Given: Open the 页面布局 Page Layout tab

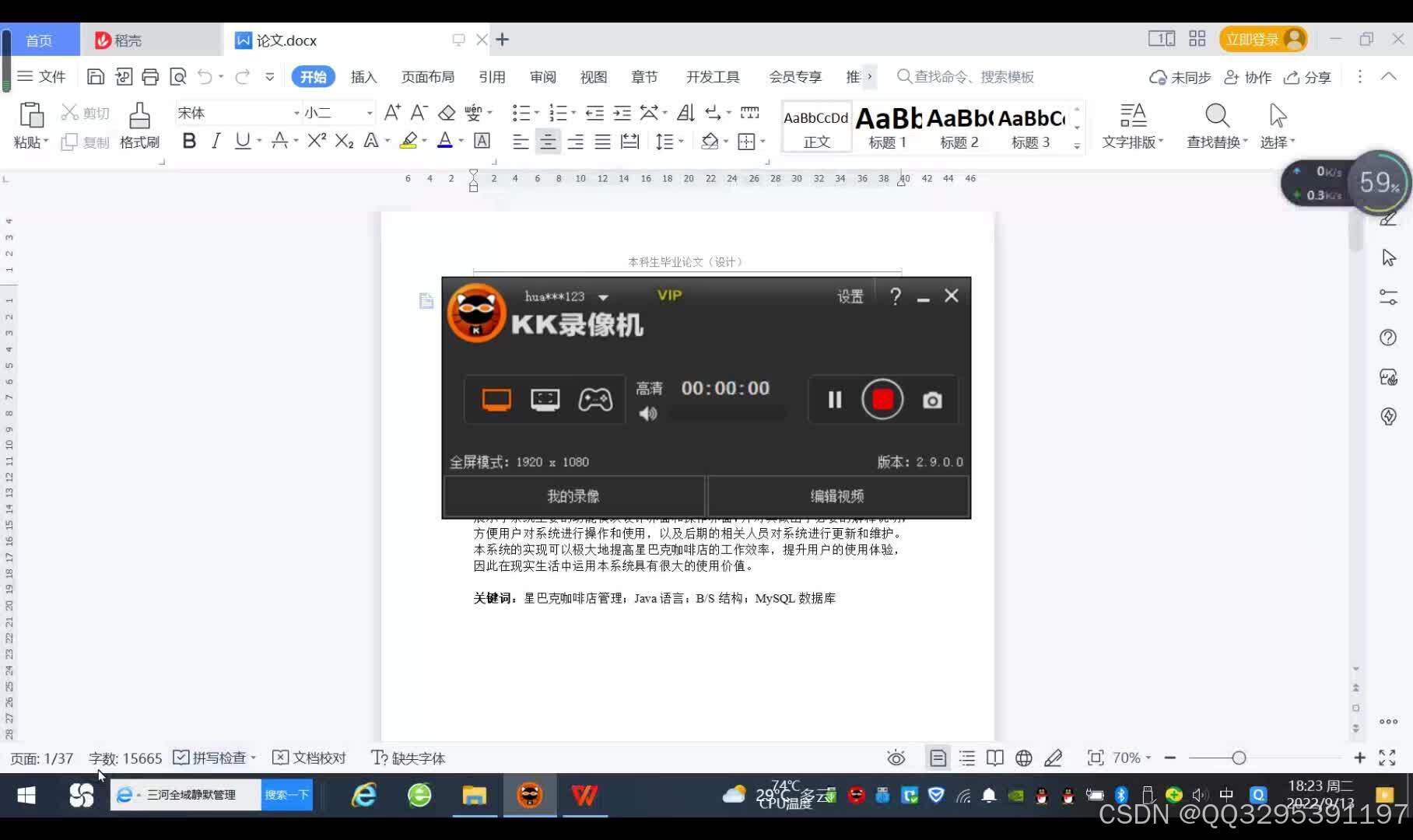Looking at the screenshot, I should (x=428, y=77).
